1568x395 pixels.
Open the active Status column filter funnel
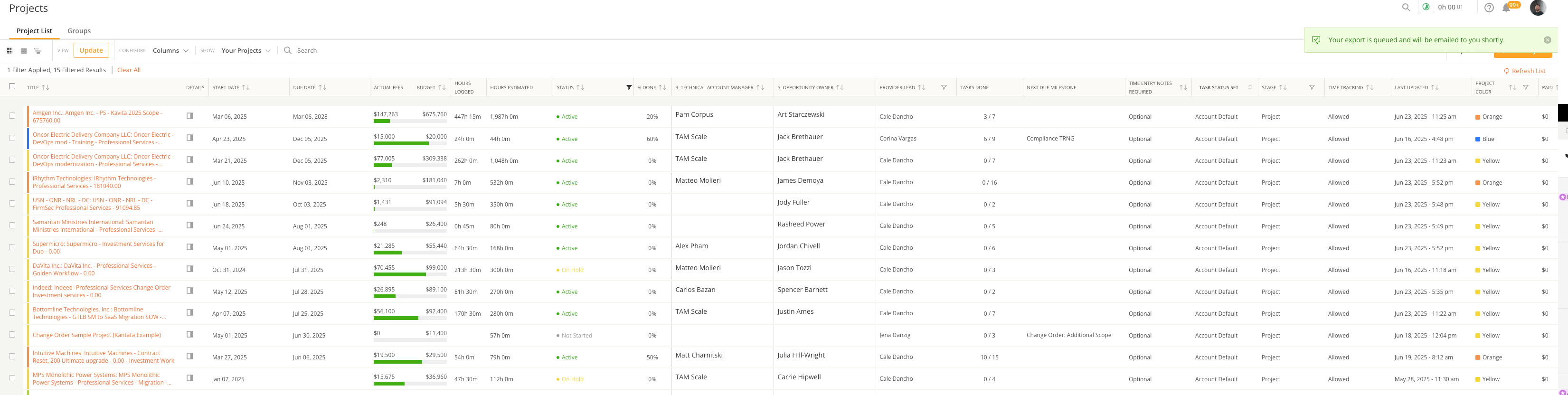pos(629,88)
